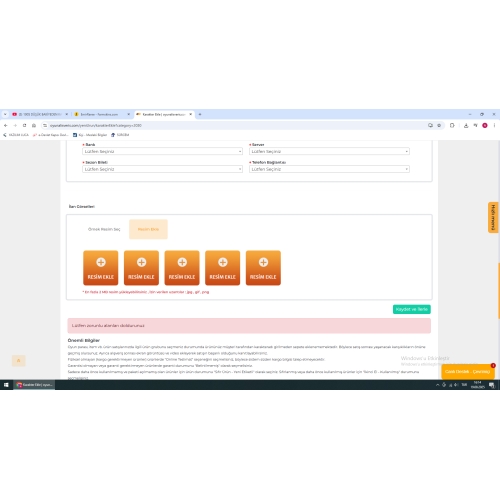Click the last RESİM EKLE plus tile

[263, 268]
